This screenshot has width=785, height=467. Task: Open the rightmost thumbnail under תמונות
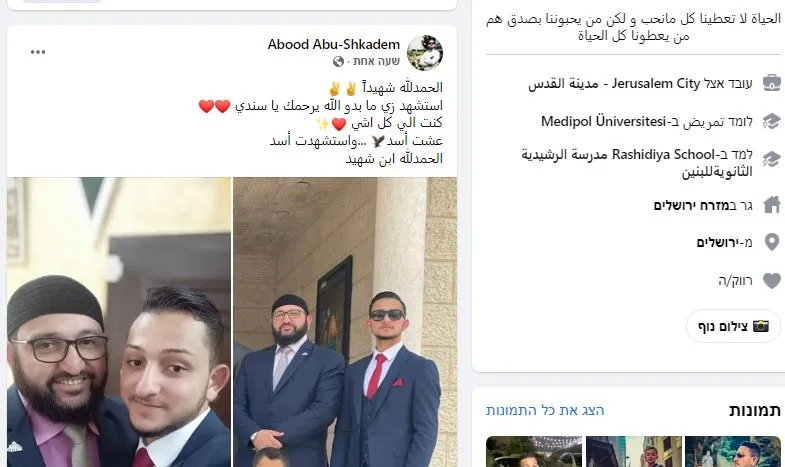732,451
